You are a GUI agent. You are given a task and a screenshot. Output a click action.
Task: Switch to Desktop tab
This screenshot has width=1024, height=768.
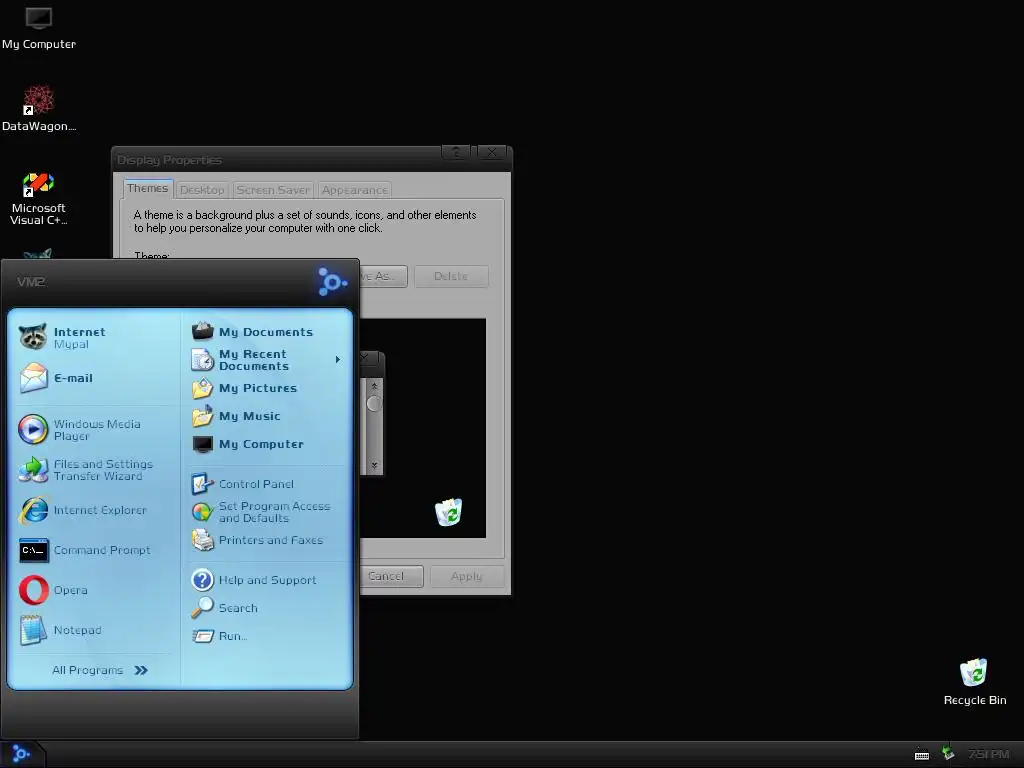tap(202, 190)
